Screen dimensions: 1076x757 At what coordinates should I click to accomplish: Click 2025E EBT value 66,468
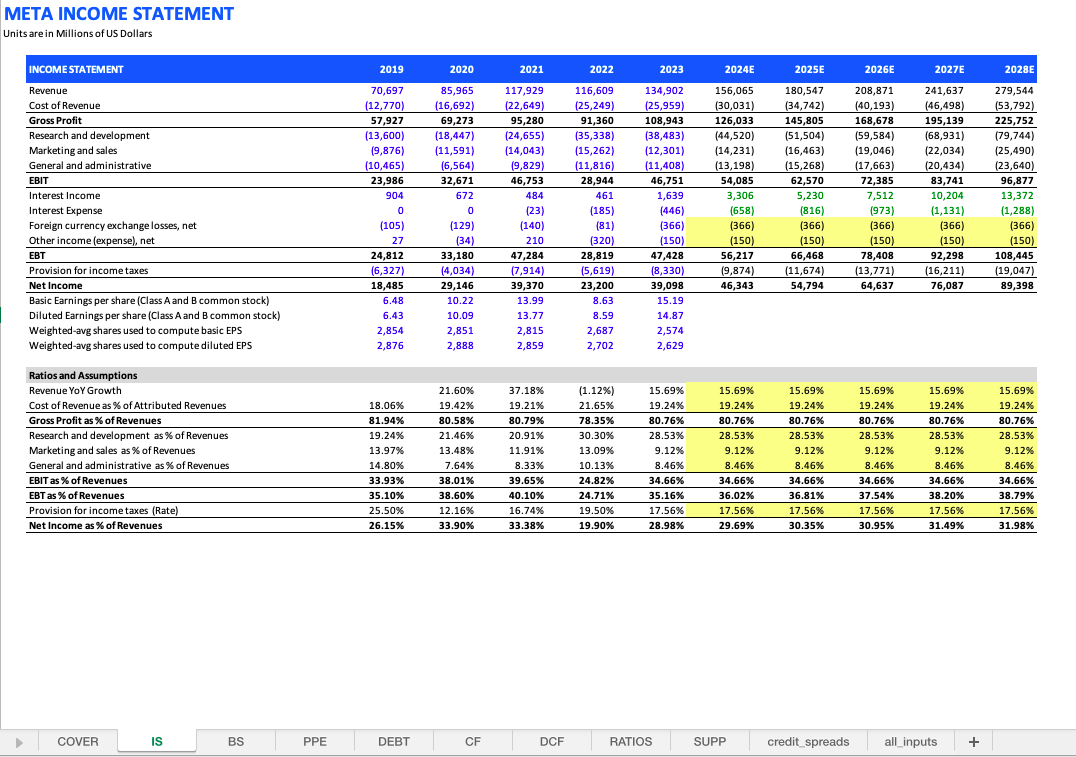806,255
